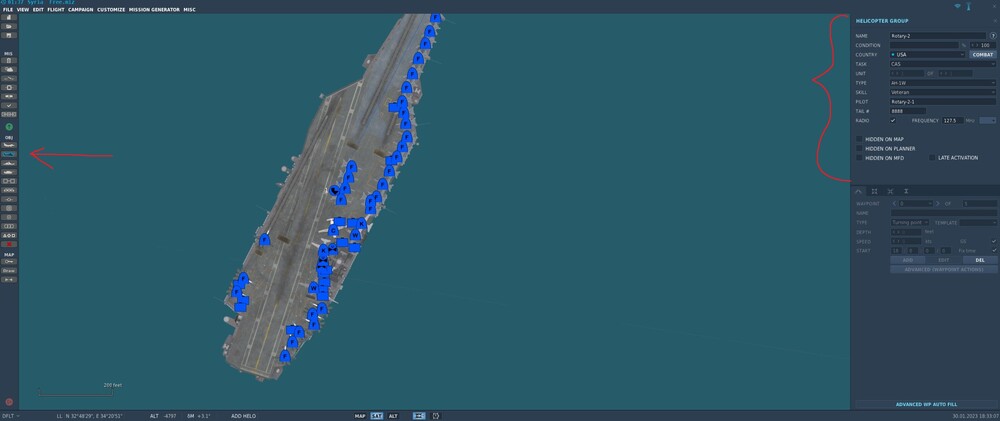Click the green Fly mission button
Viewport: 1000px width, 421px height.
(x=9, y=127)
